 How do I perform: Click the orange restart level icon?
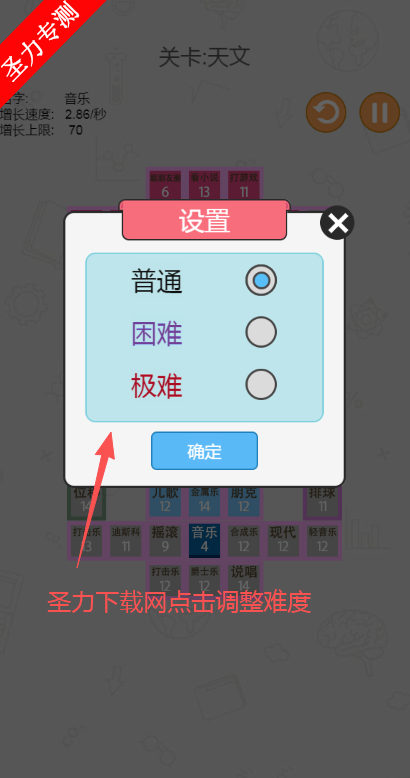pyautogui.click(x=326, y=112)
